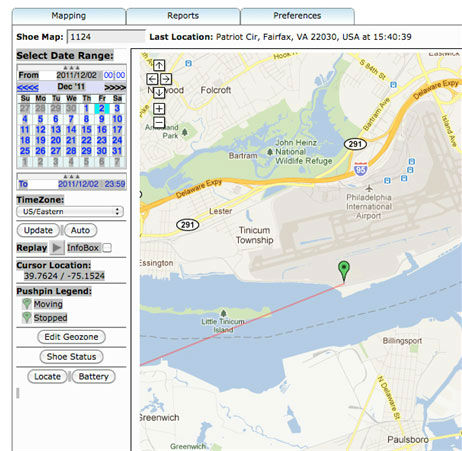The width and height of the screenshot is (462, 451).
Task: Zoom out the map with the minus icon
Action: [159, 122]
